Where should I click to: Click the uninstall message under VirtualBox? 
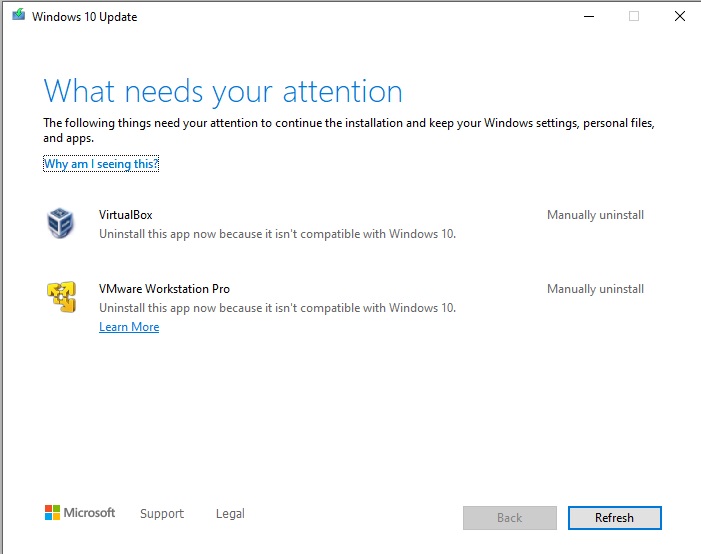(277, 234)
